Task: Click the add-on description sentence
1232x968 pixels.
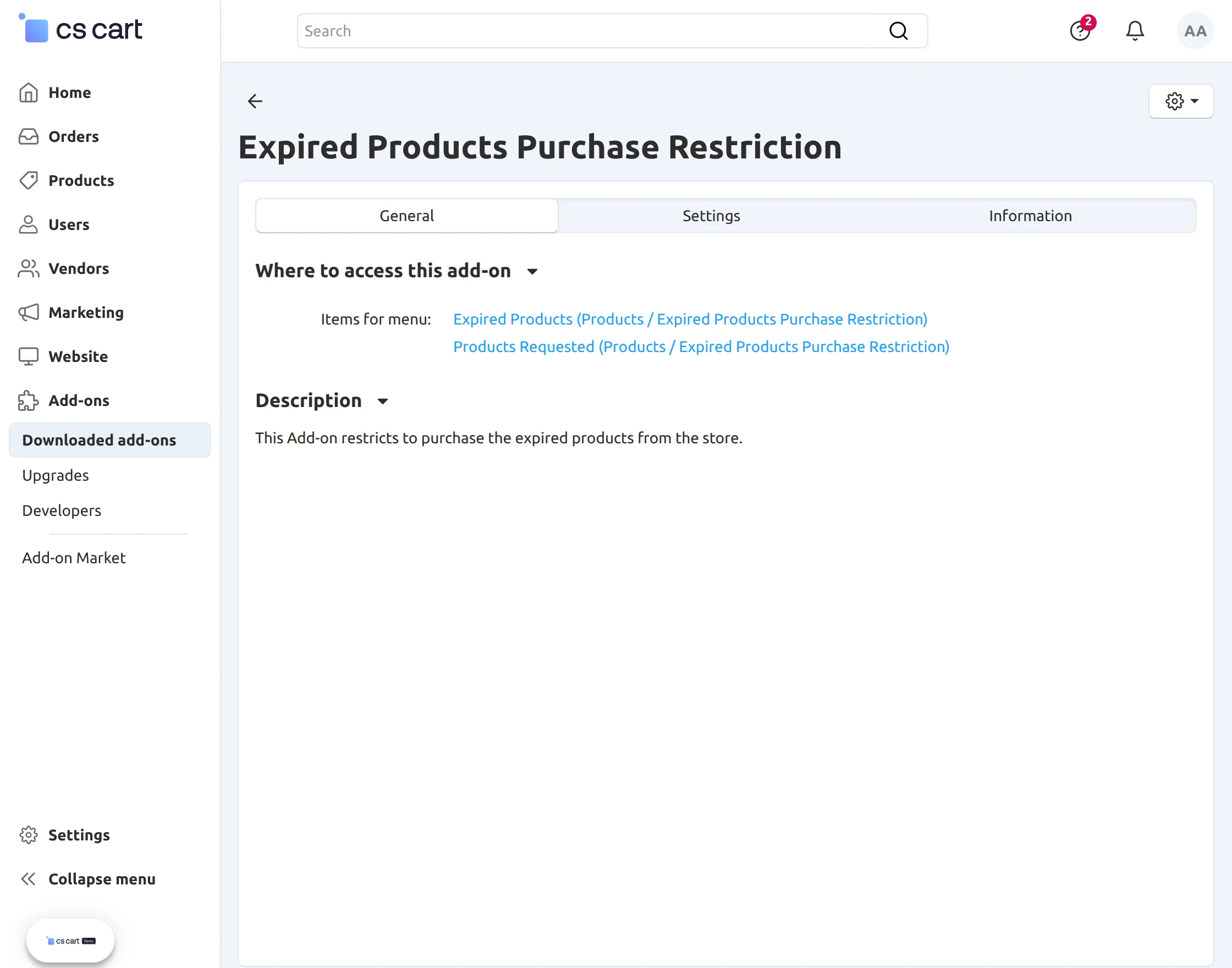Action: point(499,438)
